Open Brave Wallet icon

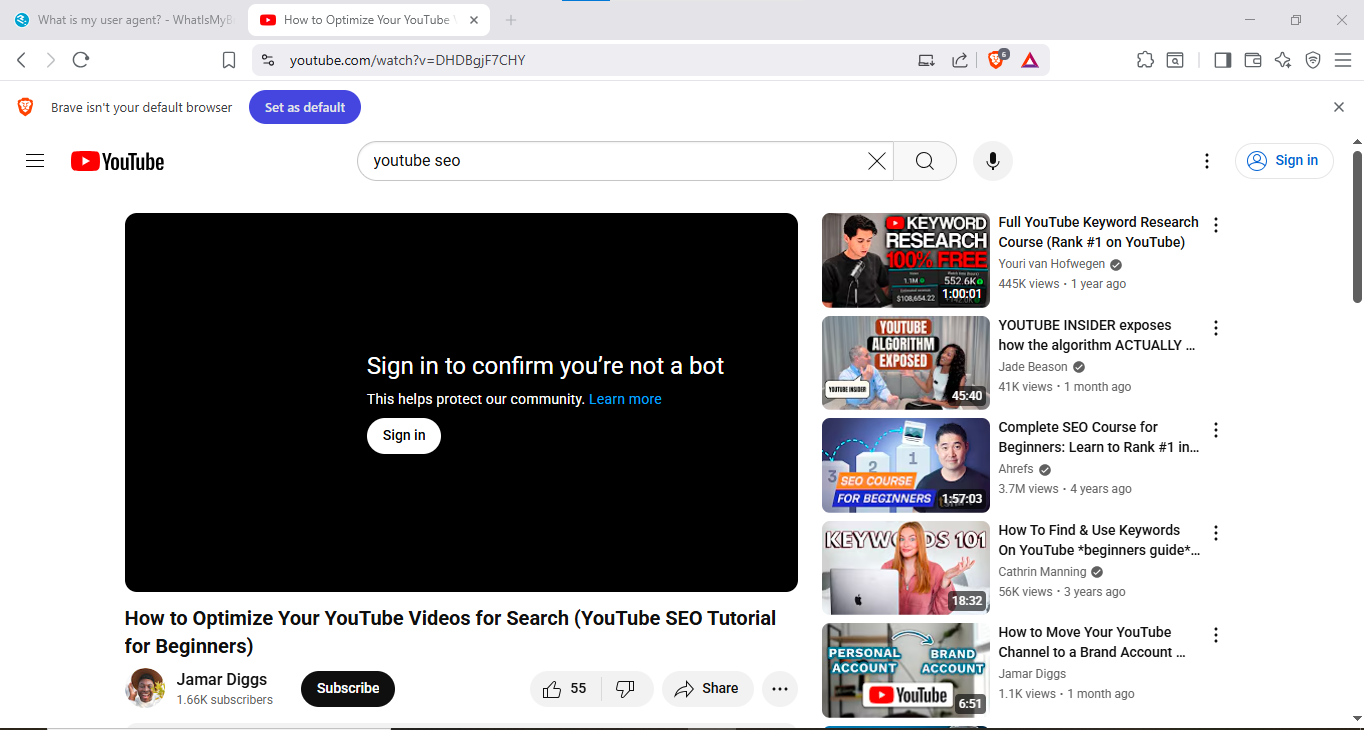click(x=1252, y=60)
